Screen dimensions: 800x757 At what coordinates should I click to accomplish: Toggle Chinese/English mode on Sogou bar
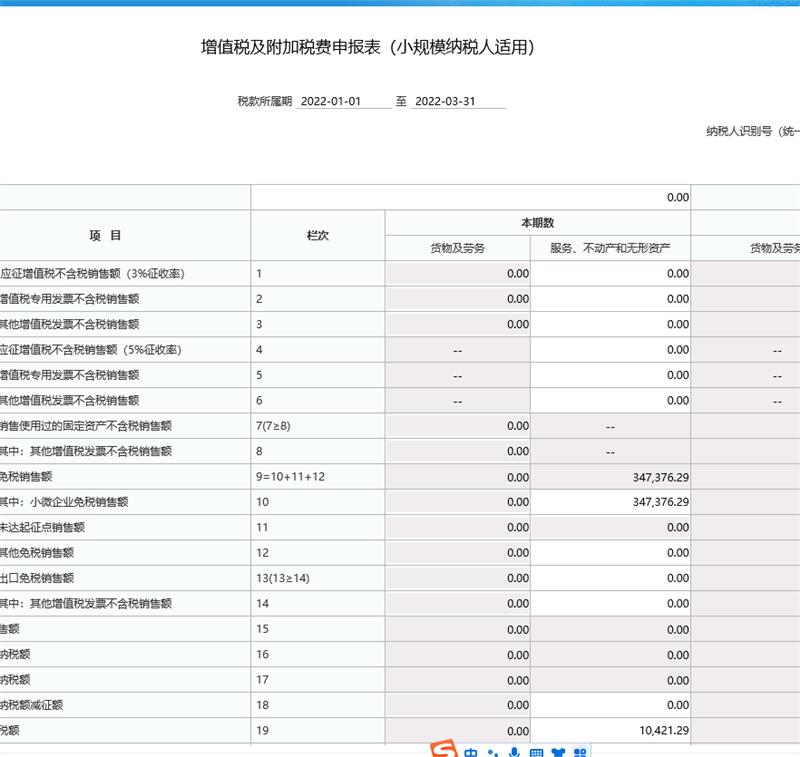click(x=471, y=753)
